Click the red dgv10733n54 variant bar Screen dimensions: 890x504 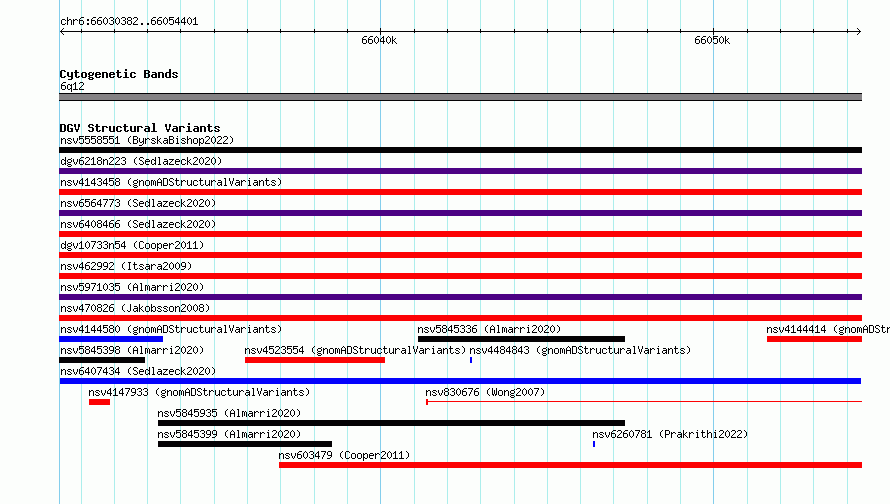coord(460,255)
